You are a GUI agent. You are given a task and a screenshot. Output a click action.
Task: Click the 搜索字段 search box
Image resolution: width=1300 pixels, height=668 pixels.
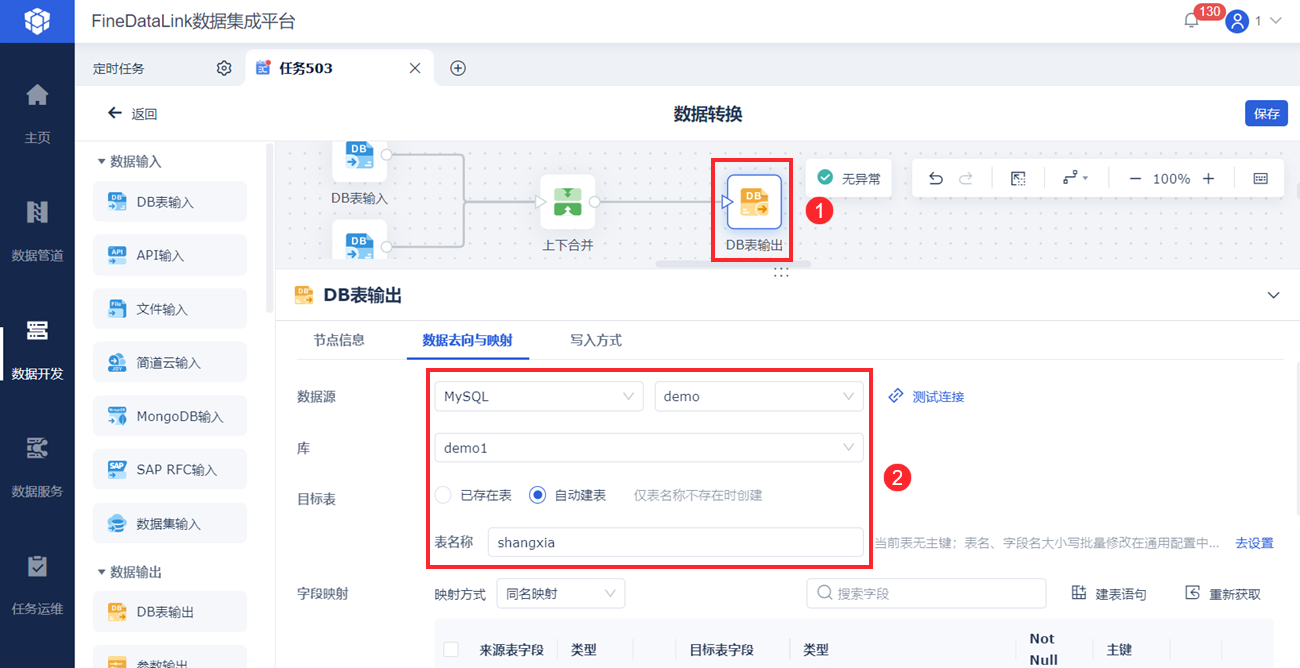pos(926,593)
